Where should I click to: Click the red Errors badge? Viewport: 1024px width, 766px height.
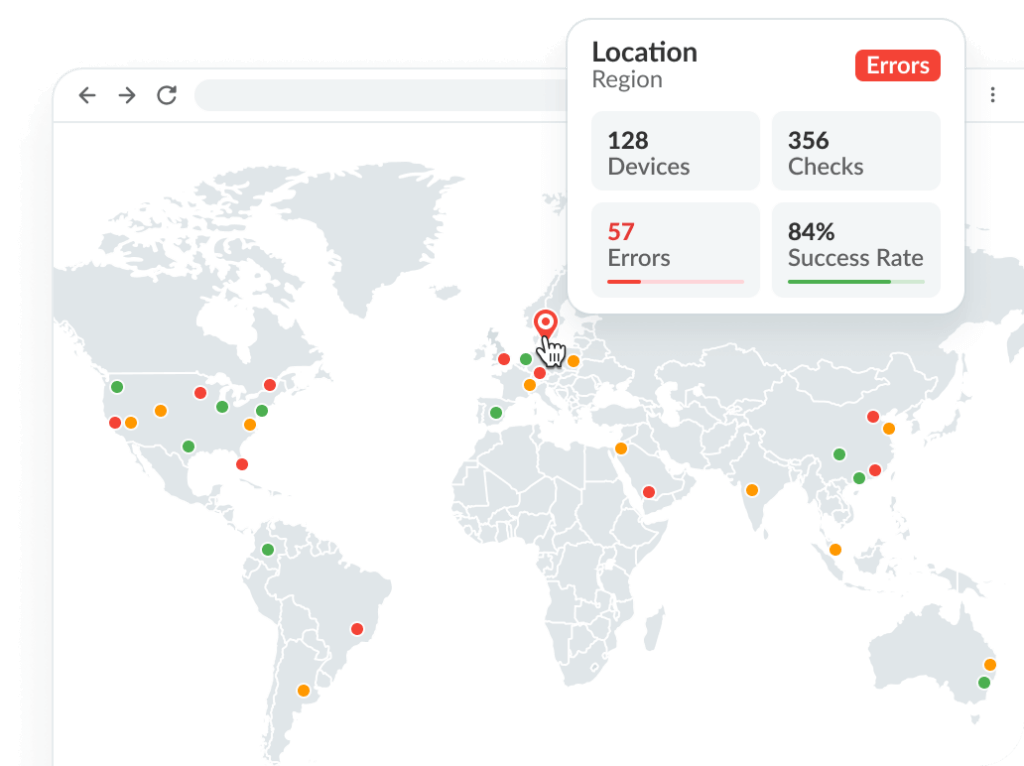click(897, 66)
